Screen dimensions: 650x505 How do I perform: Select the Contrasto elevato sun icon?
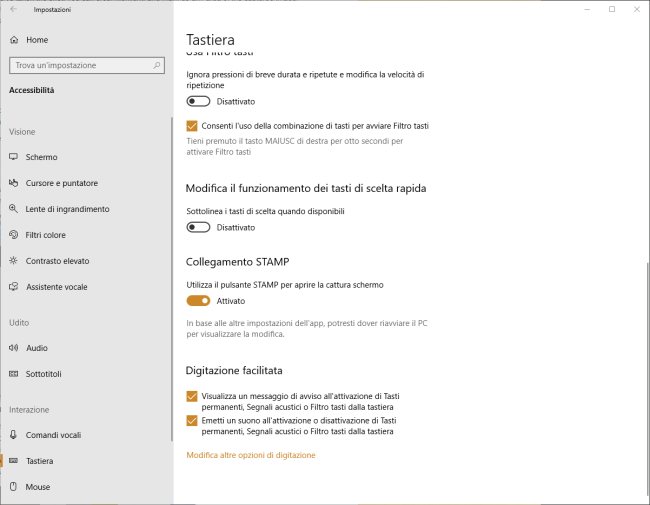[x=14, y=260]
